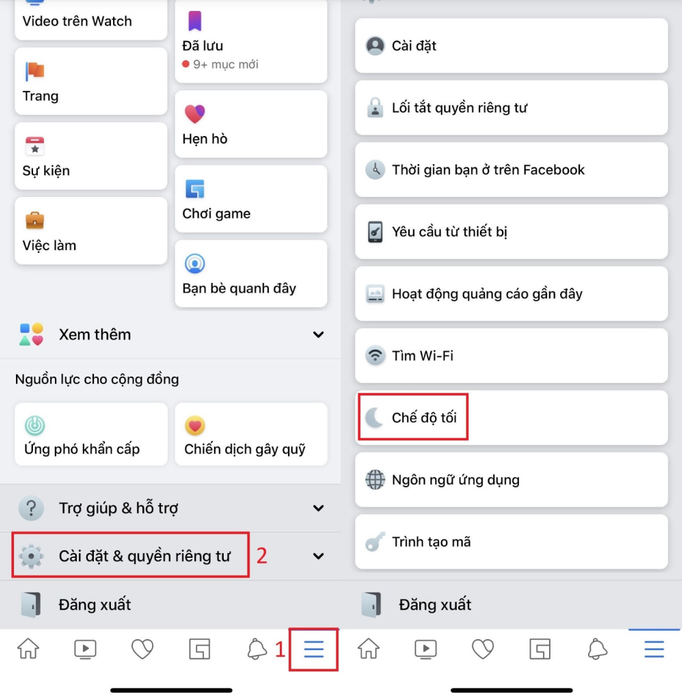
Task: Open Hẹn hò shortcut card
Action: pos(251,124)
